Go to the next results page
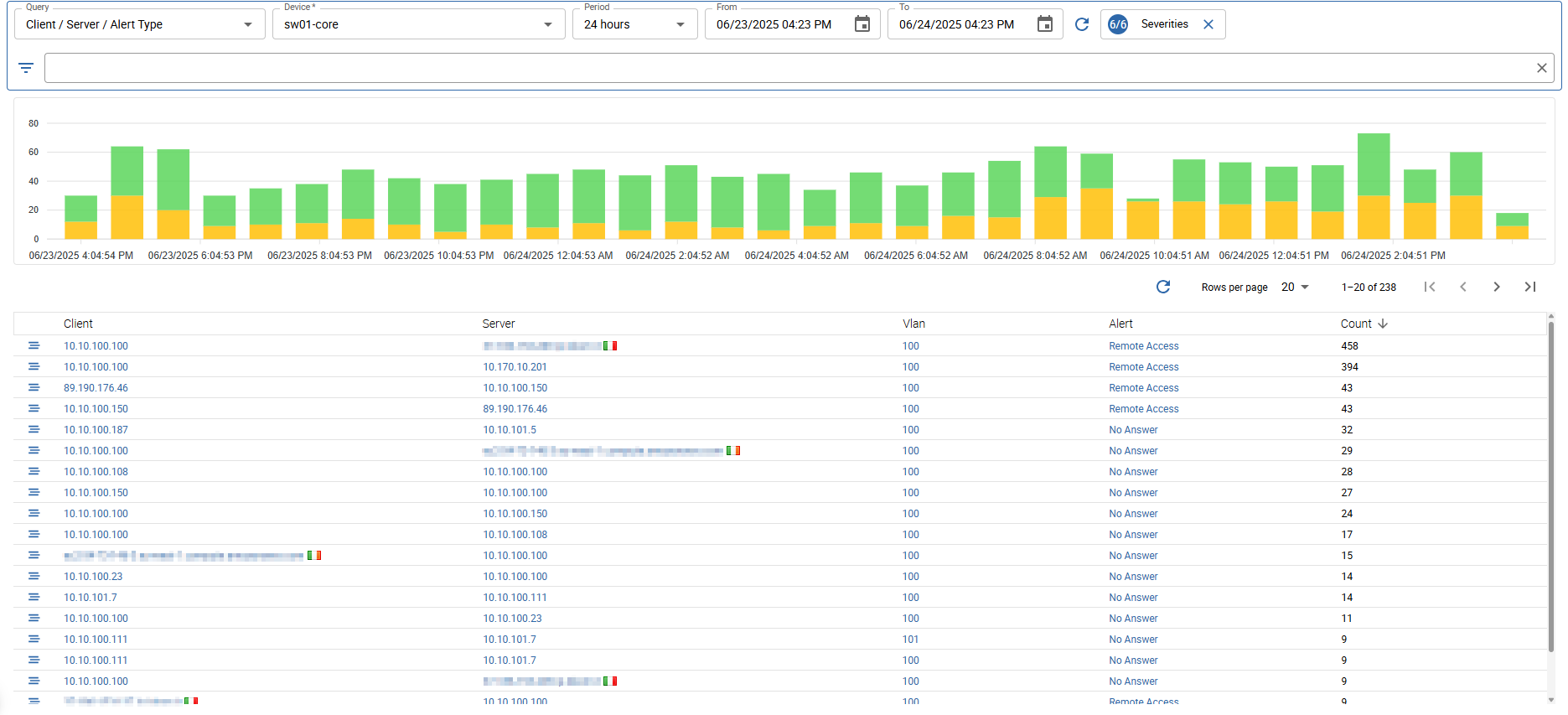The height and width of the screenshot is (715, 1568). click(x=1497, y=287)
